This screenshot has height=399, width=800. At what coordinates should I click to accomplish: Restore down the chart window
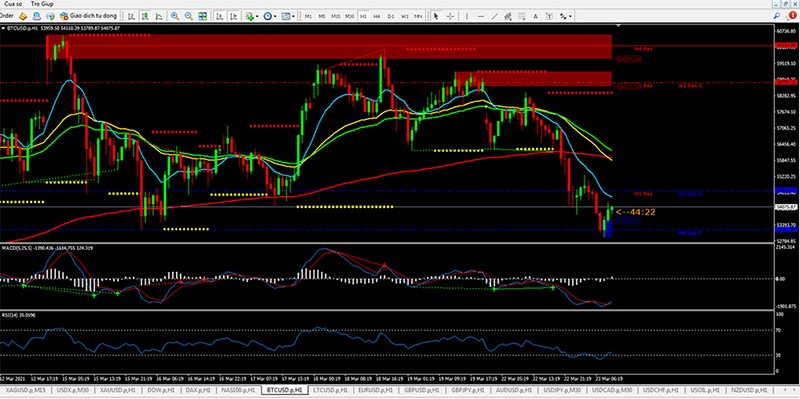(x=785, y=4)
